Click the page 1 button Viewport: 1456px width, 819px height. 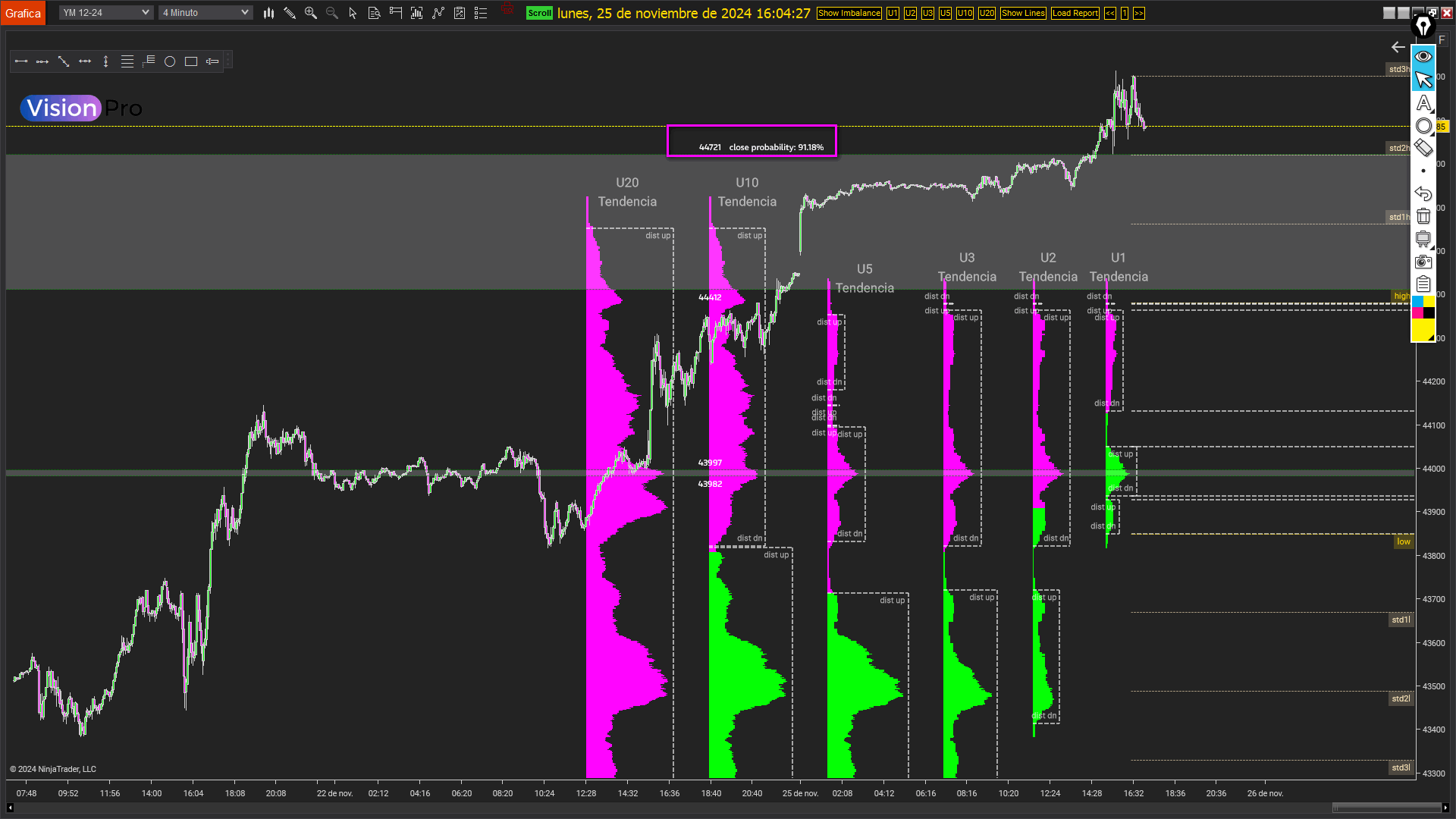click(1125, 13)
